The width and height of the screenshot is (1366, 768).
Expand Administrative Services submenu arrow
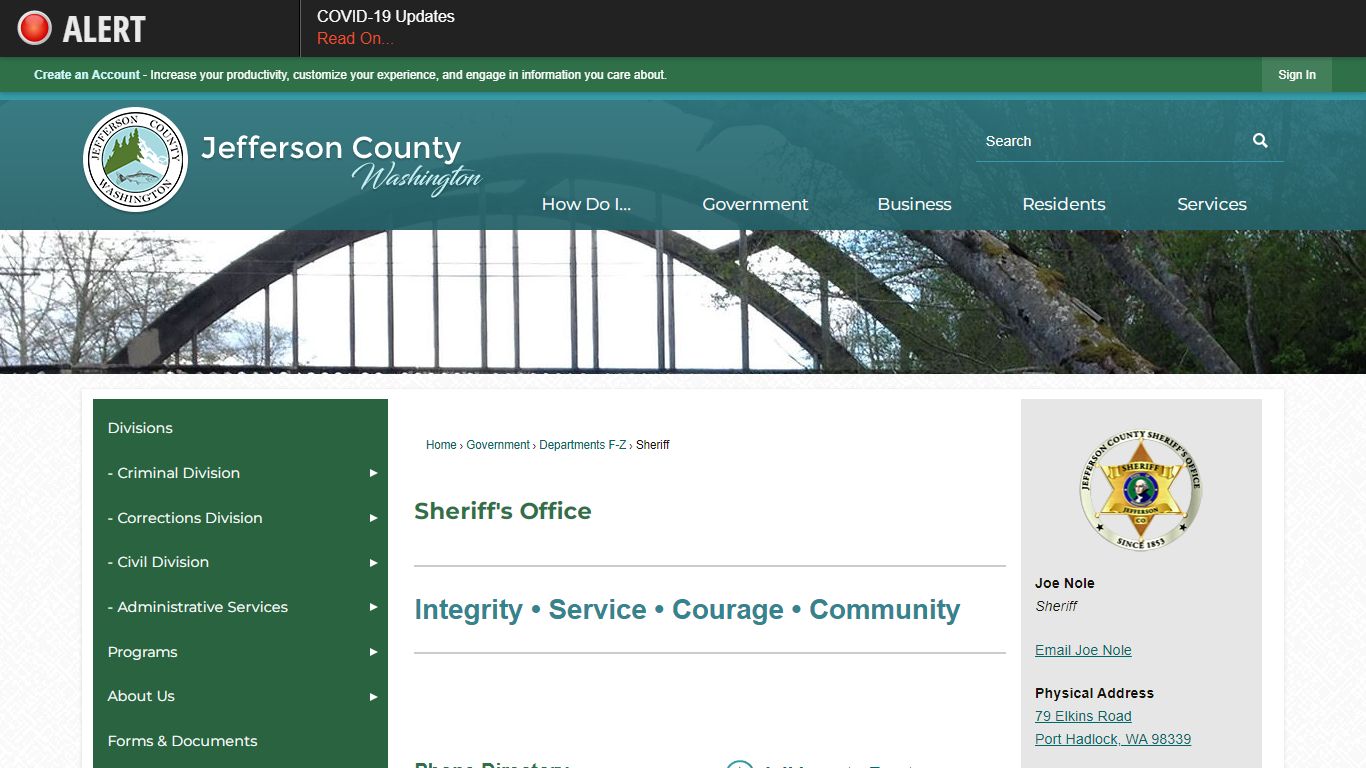tap(373, 607)
